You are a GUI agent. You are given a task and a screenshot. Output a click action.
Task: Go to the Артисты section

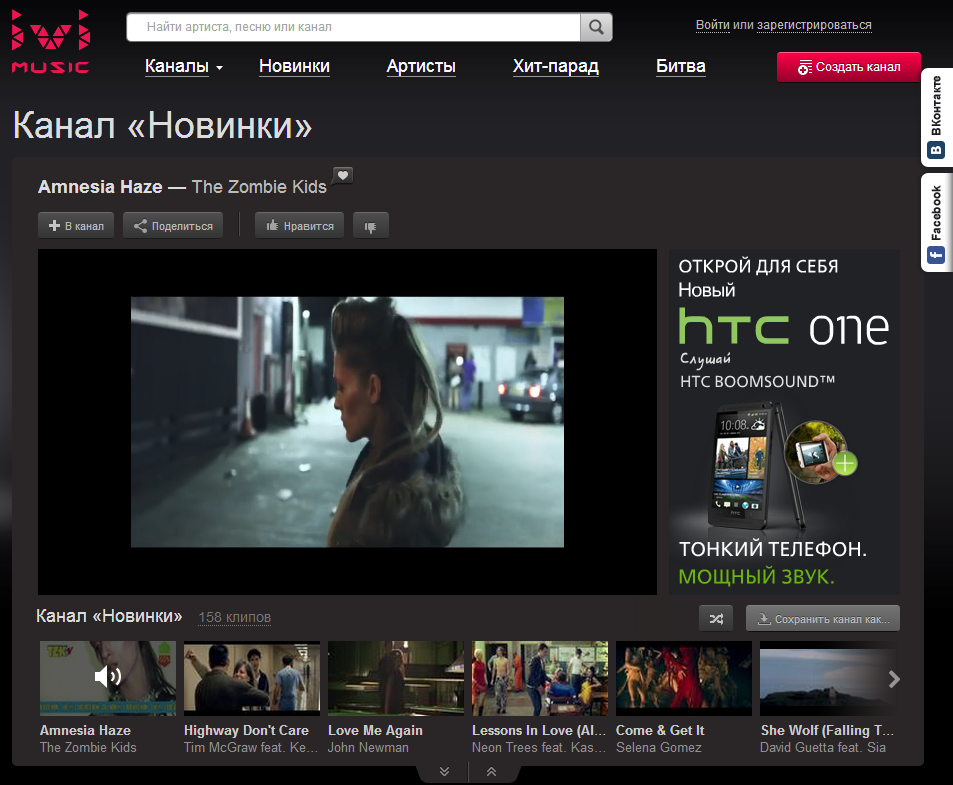[421, 67]
